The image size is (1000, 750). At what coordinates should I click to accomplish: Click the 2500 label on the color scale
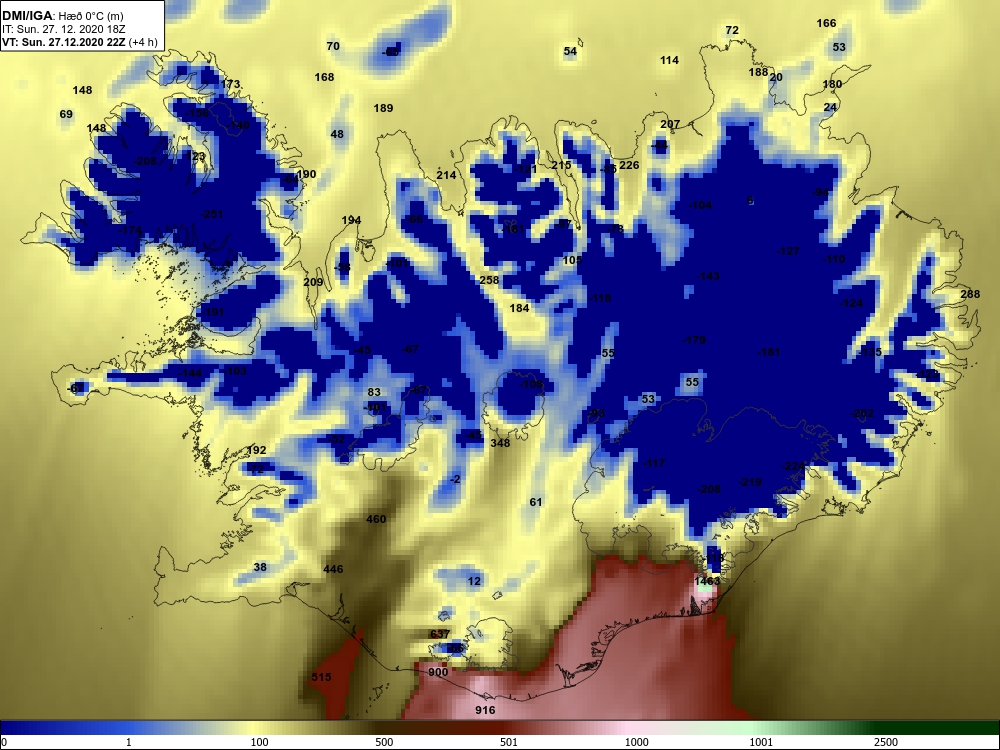(886, 742)
